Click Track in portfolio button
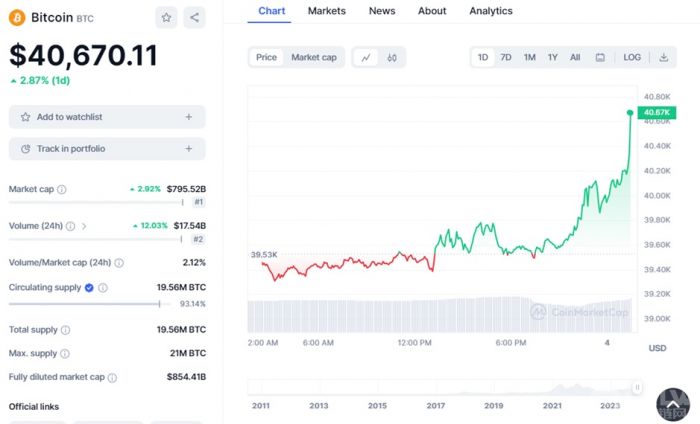 point(107,149)
